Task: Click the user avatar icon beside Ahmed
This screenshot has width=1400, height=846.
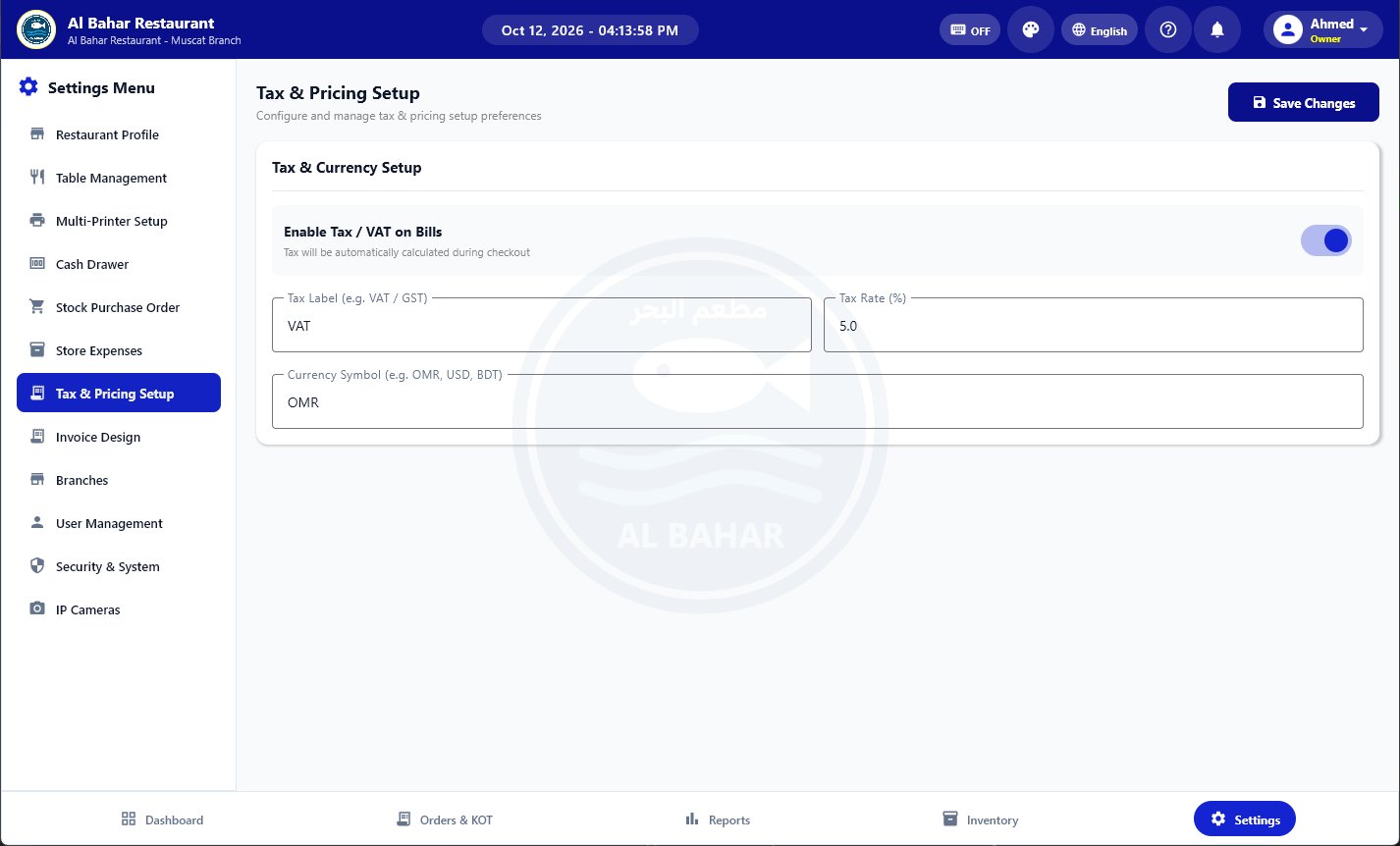Action: point(1287,29)
